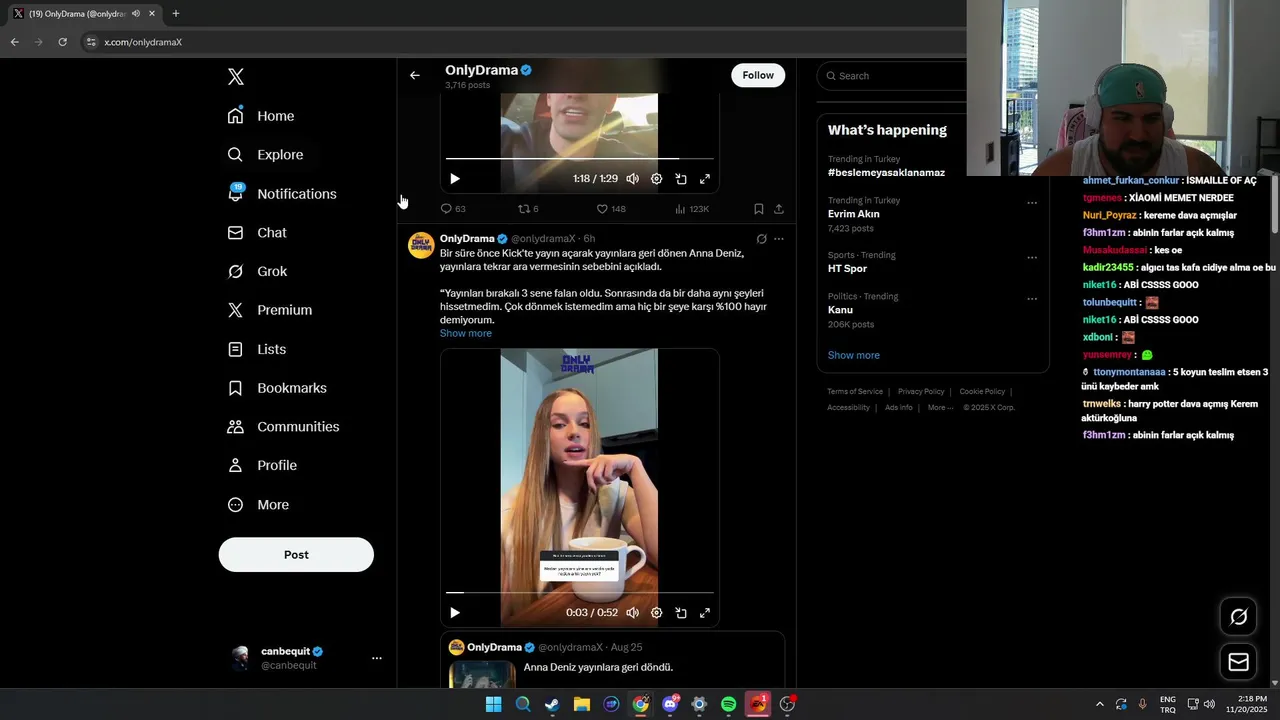
Task: Open replies with 63 comments
Action: pos(453,209)
